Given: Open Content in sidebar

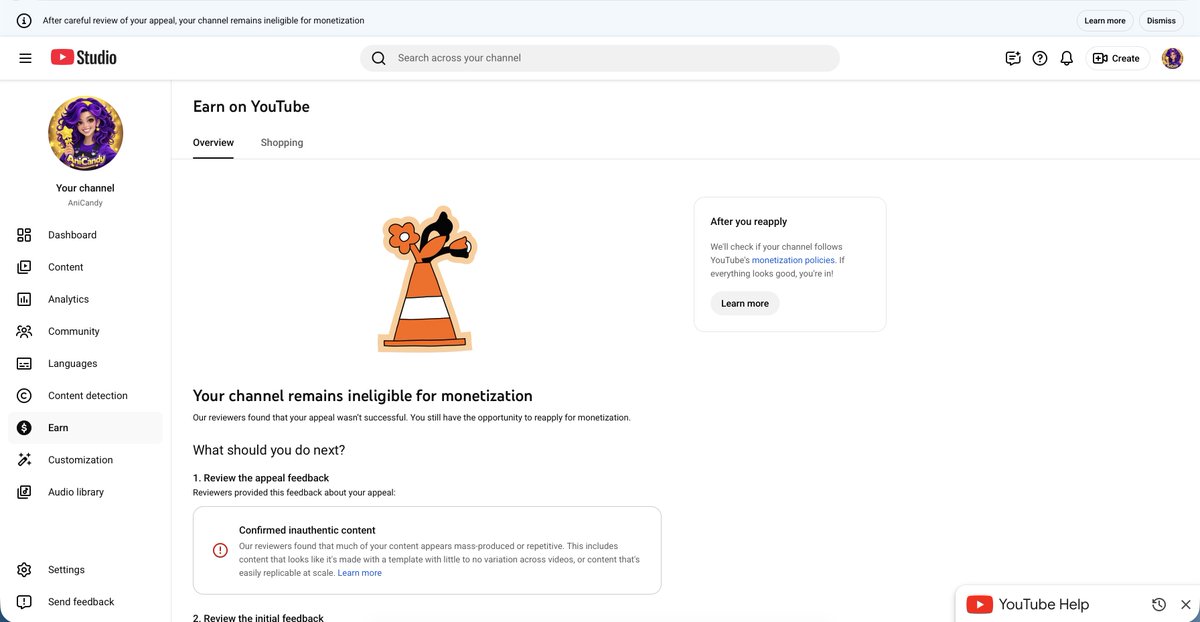Looking at the screenshot, I should [85, 267].
